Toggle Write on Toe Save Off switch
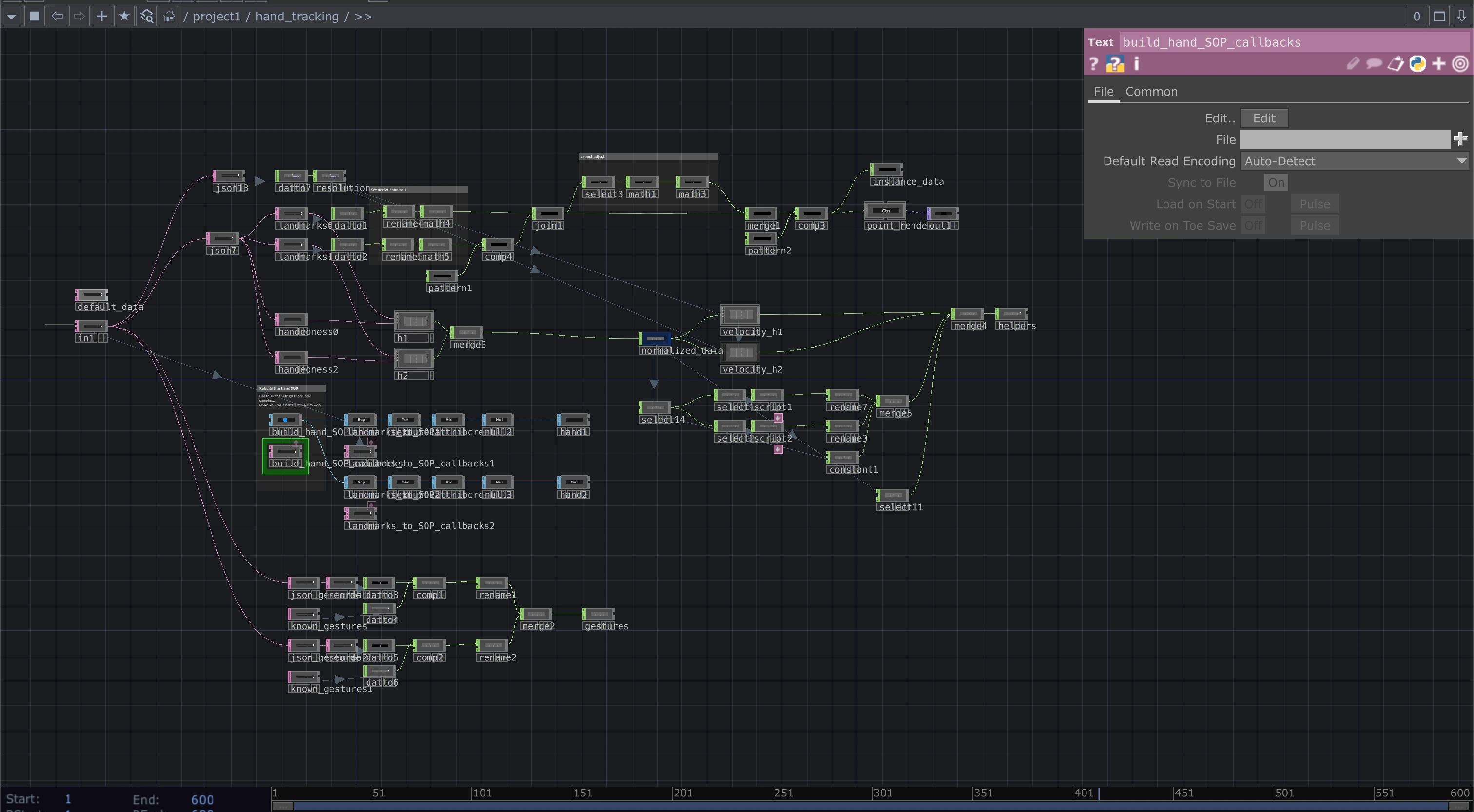 pos(1253,226)
